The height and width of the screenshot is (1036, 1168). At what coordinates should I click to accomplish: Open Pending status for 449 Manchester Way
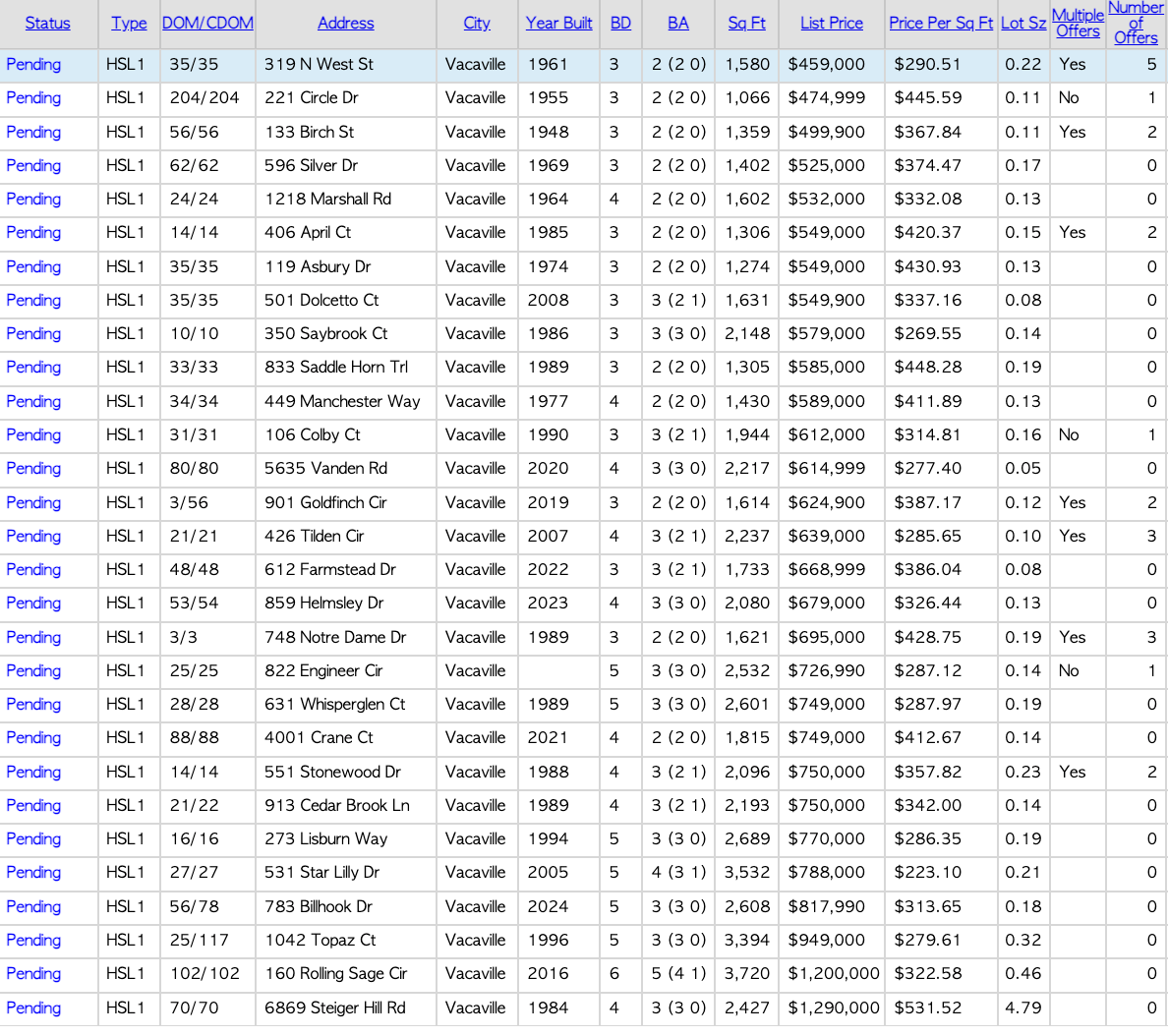pyautogui.click(x=33, y=401)
